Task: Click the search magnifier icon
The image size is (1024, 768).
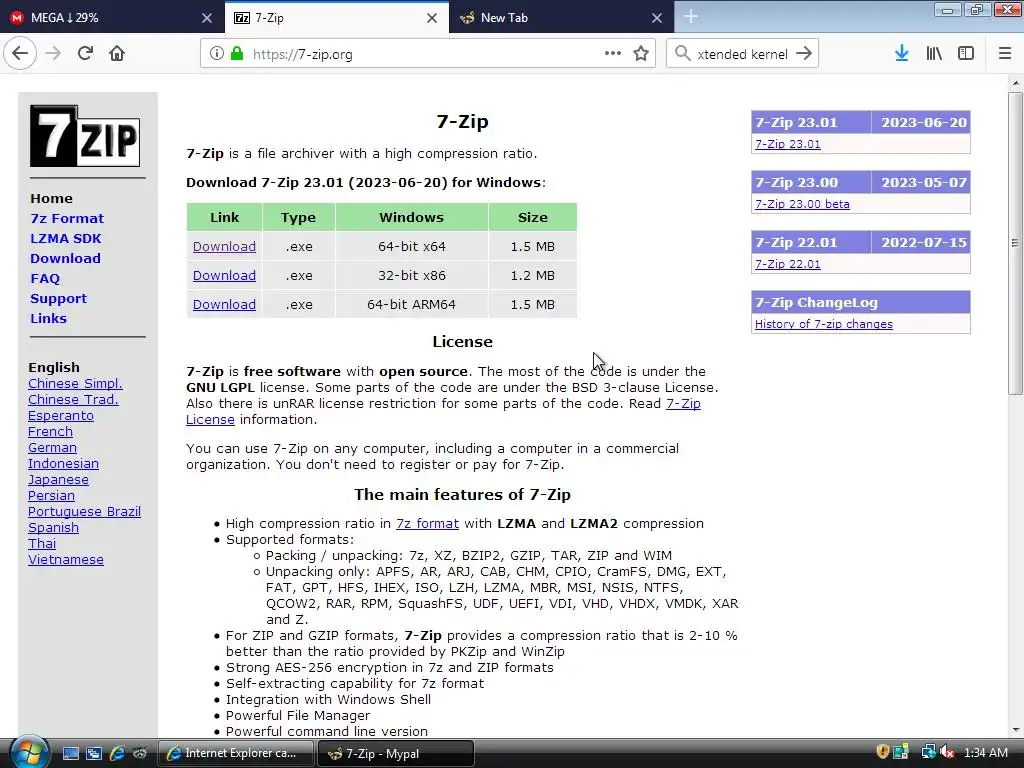Action: pyautogui.click(x=682, y=54)
